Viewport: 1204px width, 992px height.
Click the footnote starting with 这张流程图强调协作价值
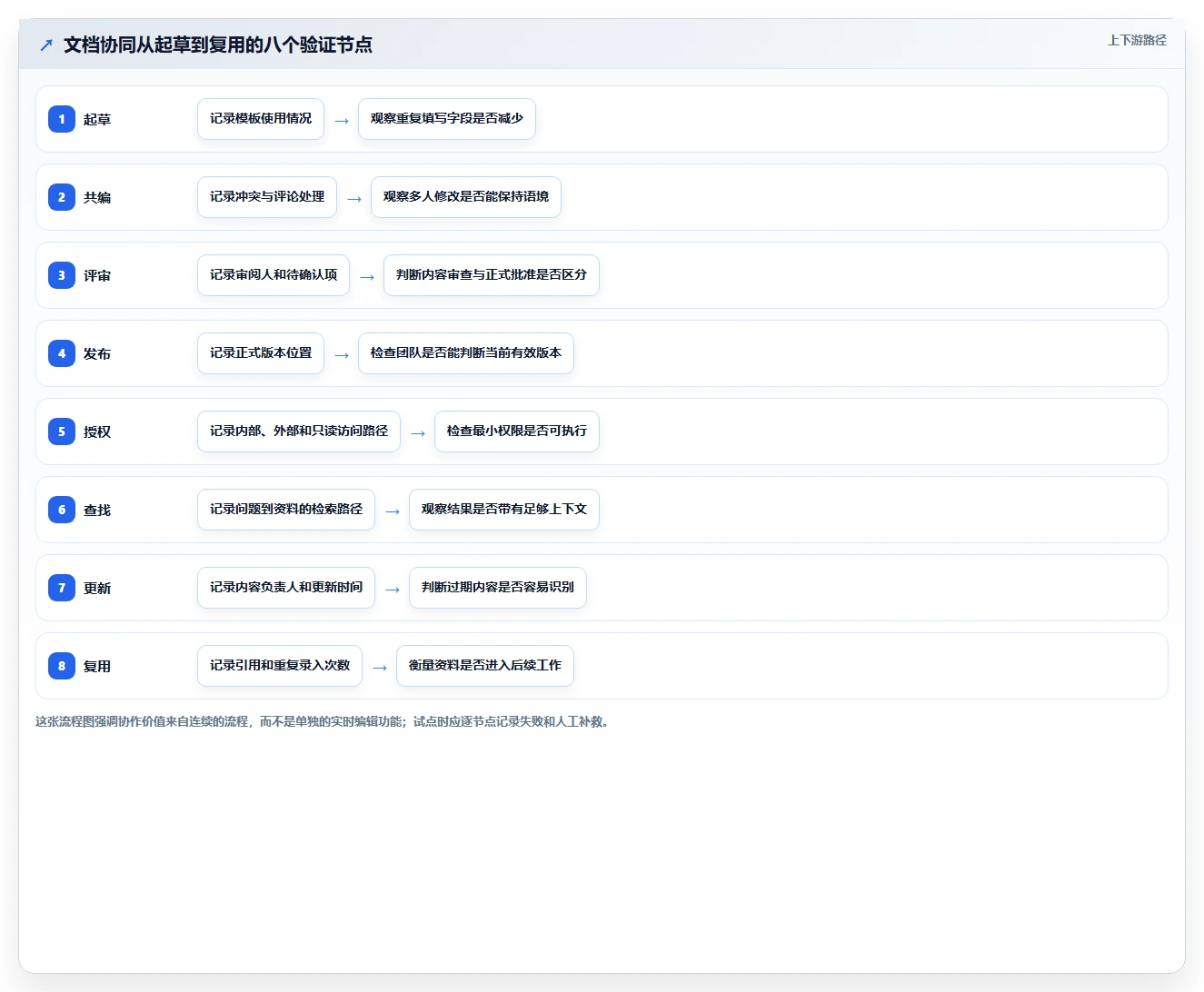[x=323, y=721]
